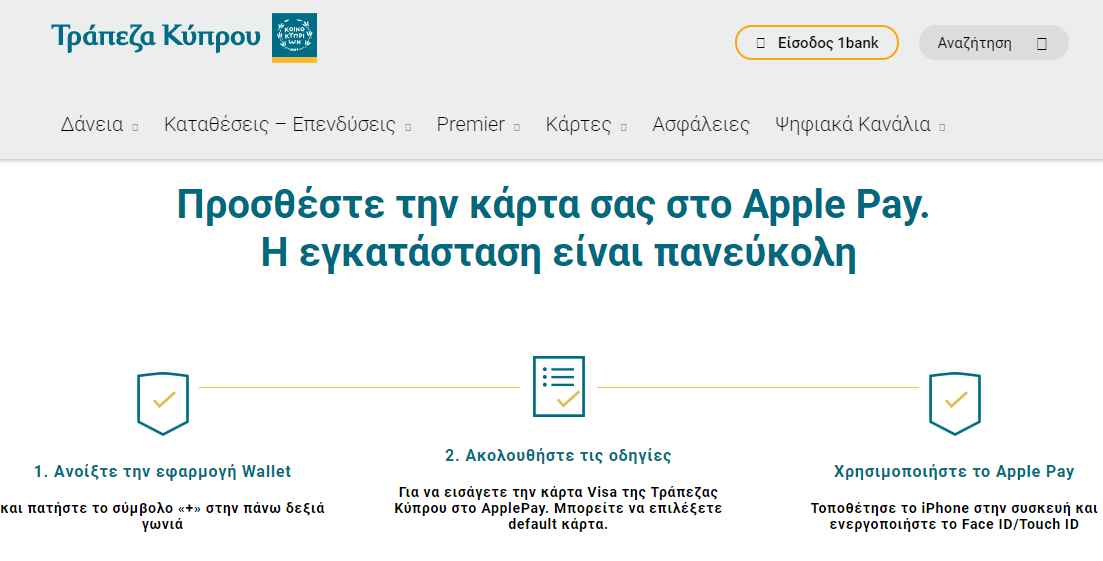The height and width of the screenshot is (561, 1103).
Task: Open the Κάρτες menu
Action: coord(578,124)
